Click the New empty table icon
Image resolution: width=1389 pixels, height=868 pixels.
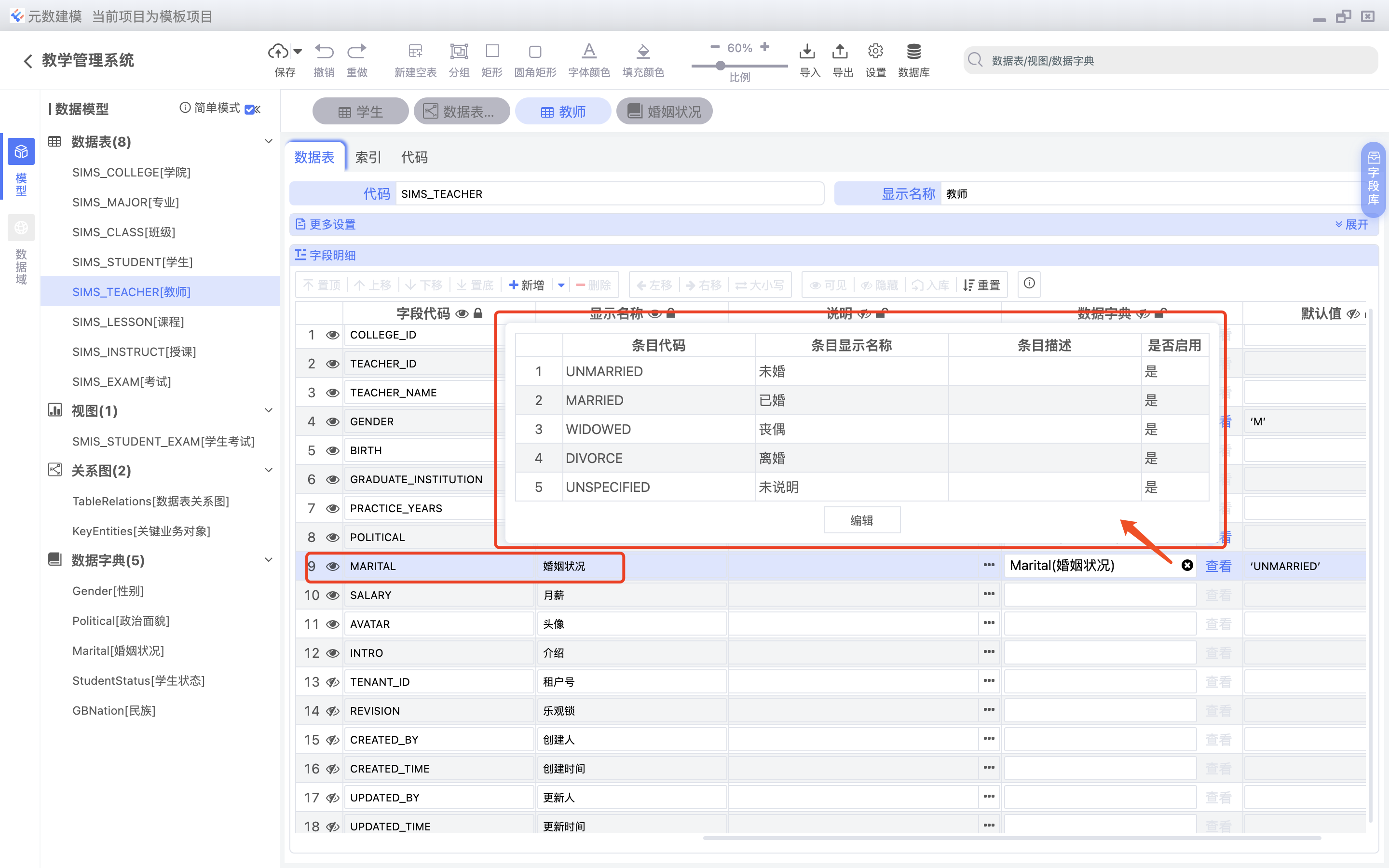point(415,52)
